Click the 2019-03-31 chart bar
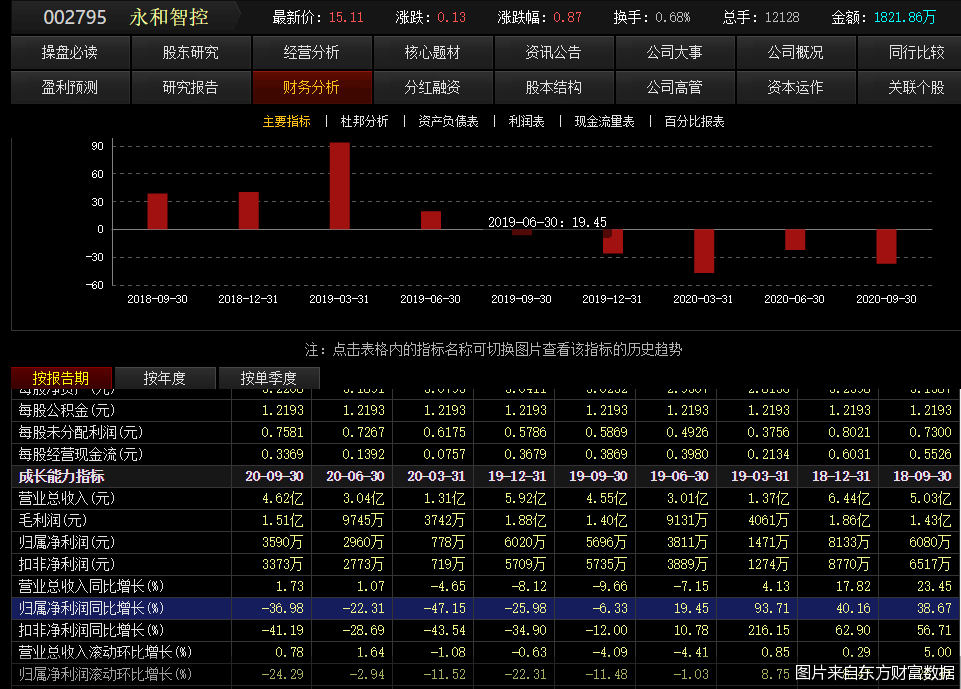 point(340,186)
